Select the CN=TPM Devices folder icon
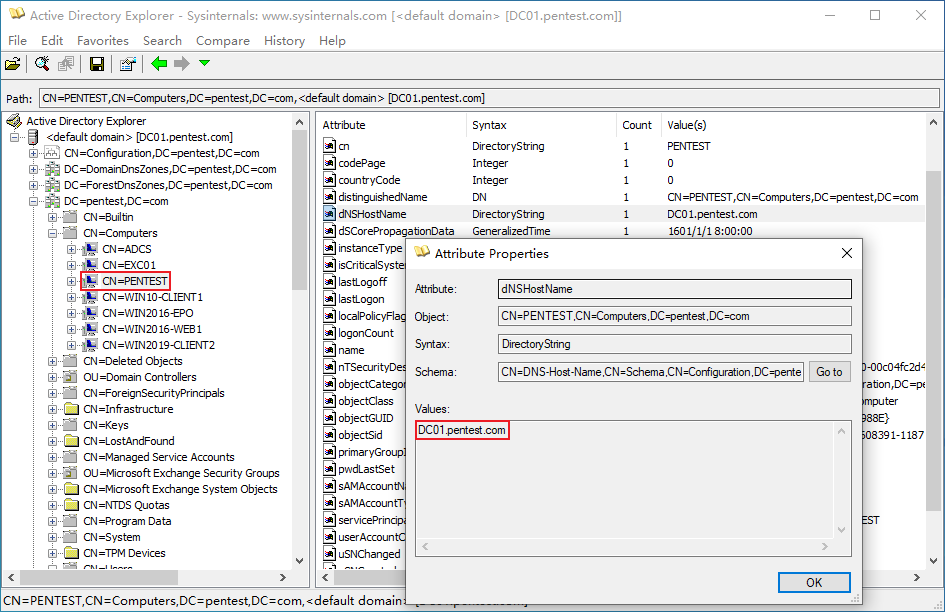This screenshot has height=612, width=945. pos(71,553)
